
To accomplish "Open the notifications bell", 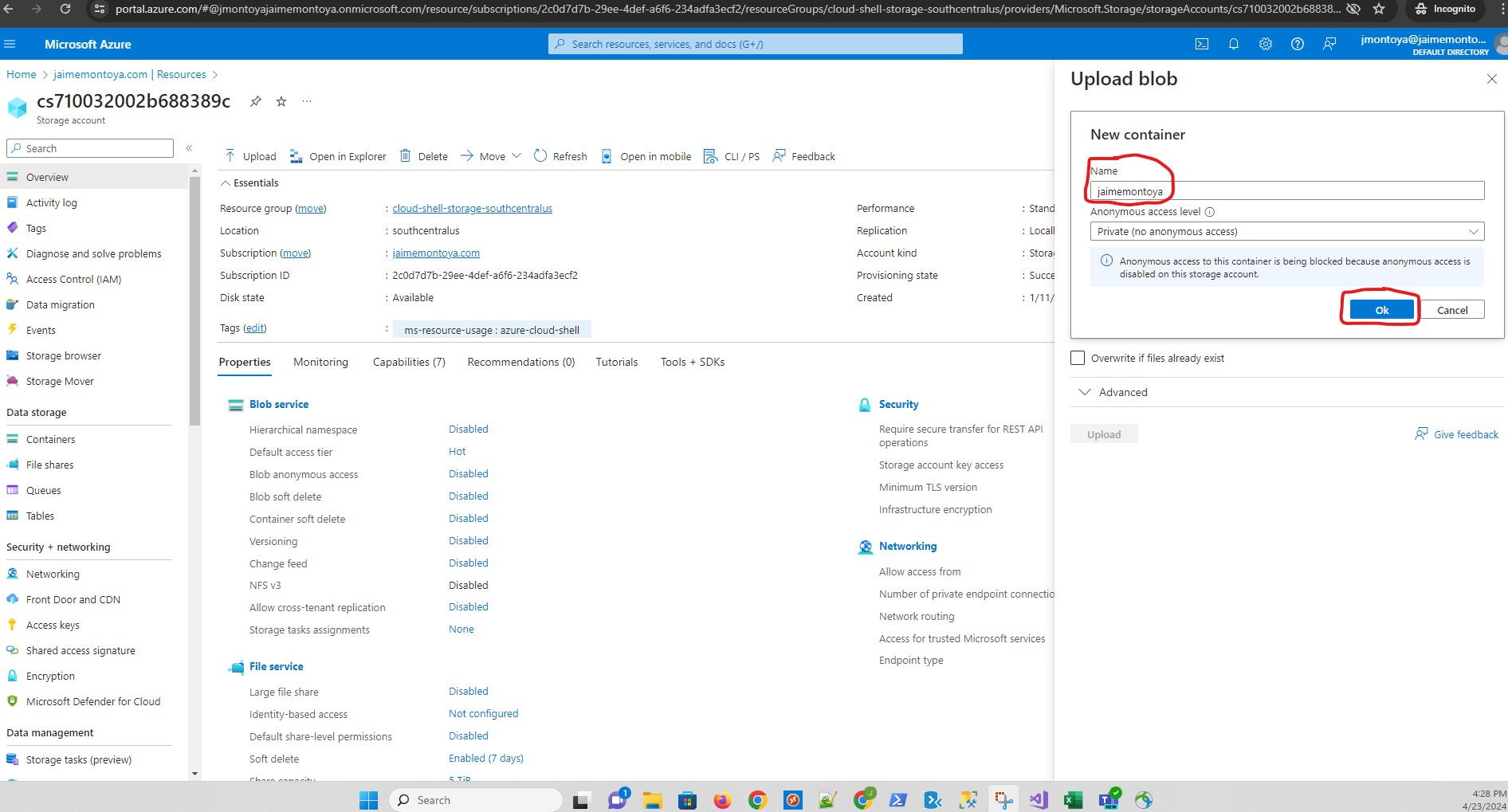I will point(1234,44).
